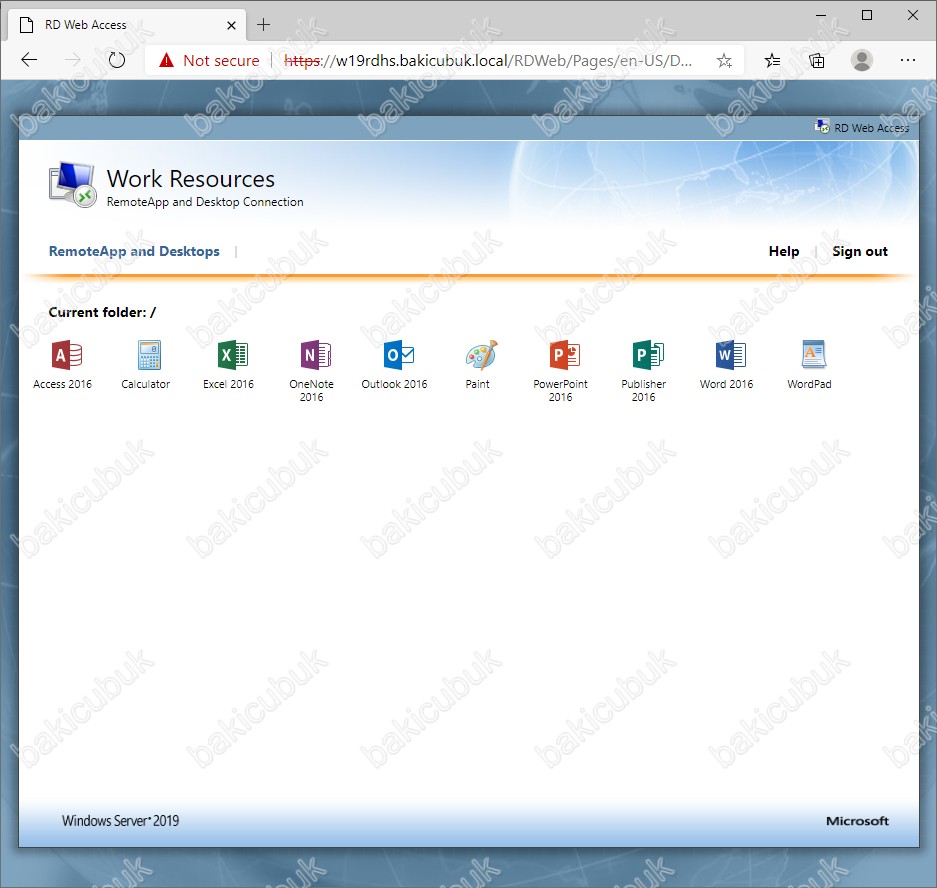
Task: Close the RD Web Access tab
Action: pos(231,25)
